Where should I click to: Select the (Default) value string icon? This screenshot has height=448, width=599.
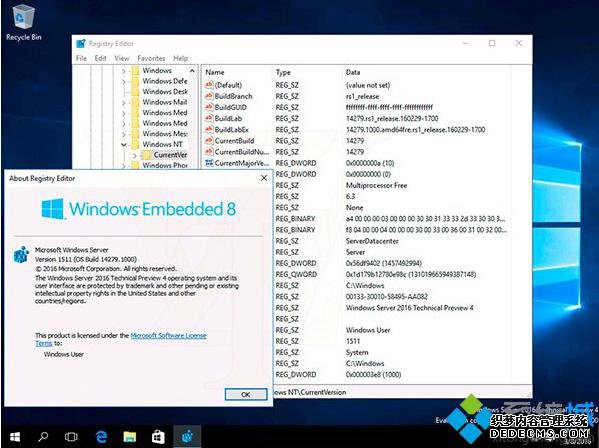point(209,85)
